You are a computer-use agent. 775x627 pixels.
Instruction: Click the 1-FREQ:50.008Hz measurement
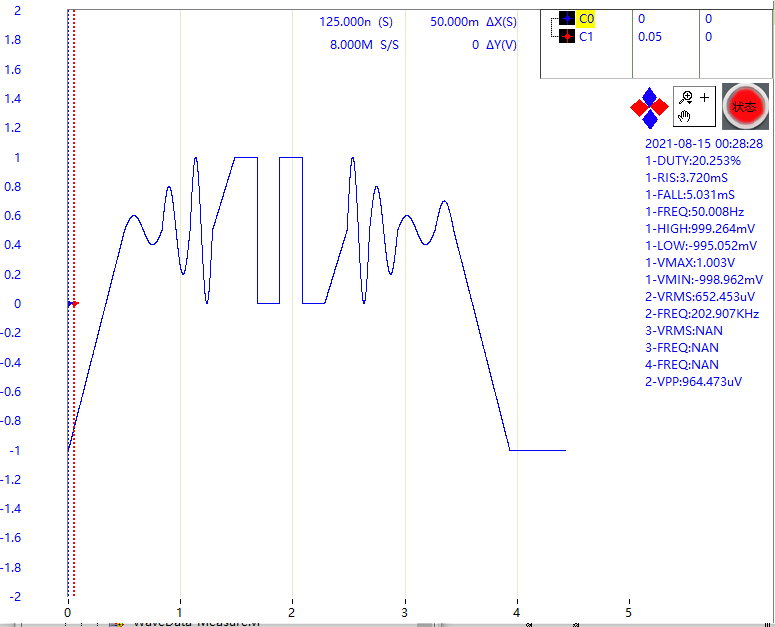pyautogui.click(x=694, y=212)
